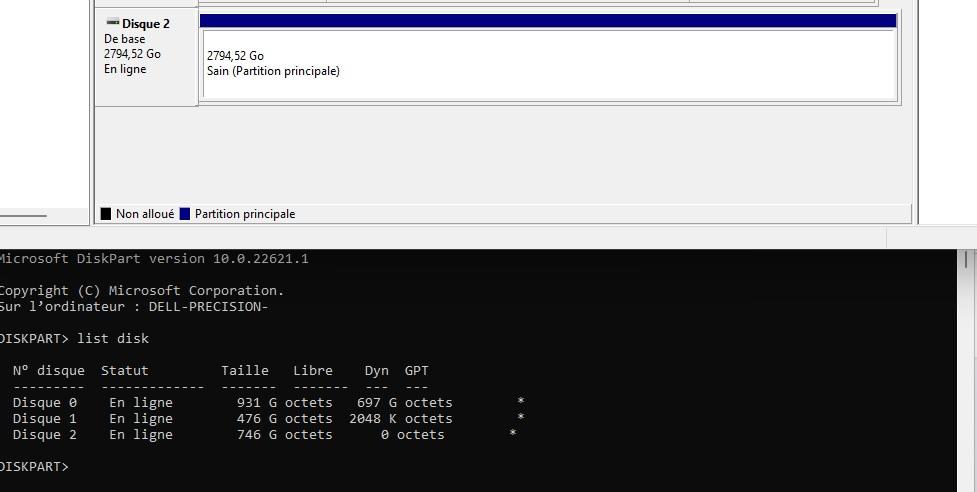977x492 pixels.
Task: Click the De base type label under Disque 2
Action: coord(125,39)
